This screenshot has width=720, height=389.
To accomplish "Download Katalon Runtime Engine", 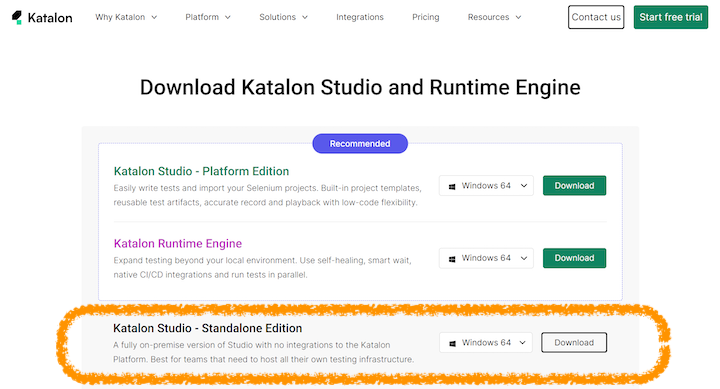I will pos(574,258).
